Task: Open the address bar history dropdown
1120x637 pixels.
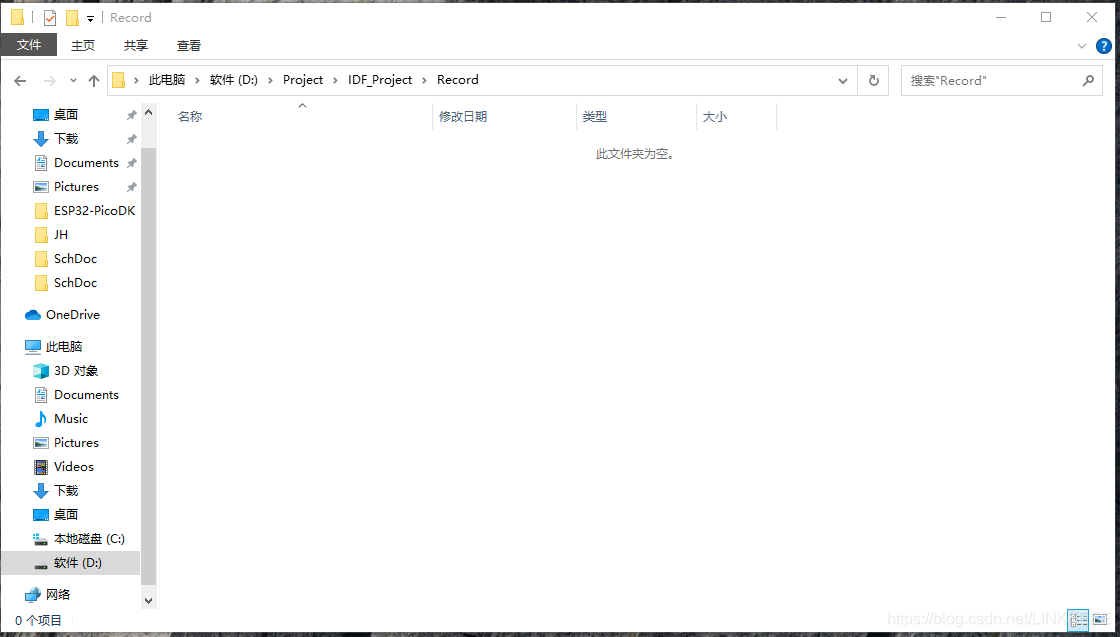Action: 843,80
